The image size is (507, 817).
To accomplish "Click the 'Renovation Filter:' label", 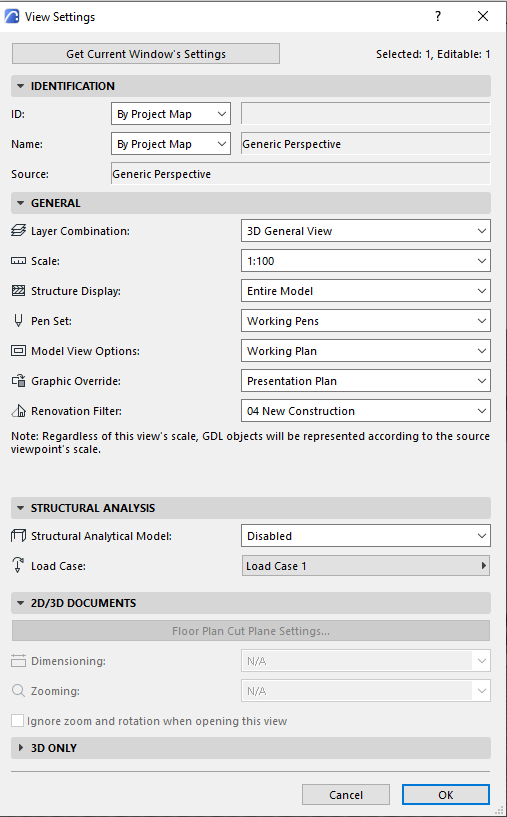I will coord(76,411).
